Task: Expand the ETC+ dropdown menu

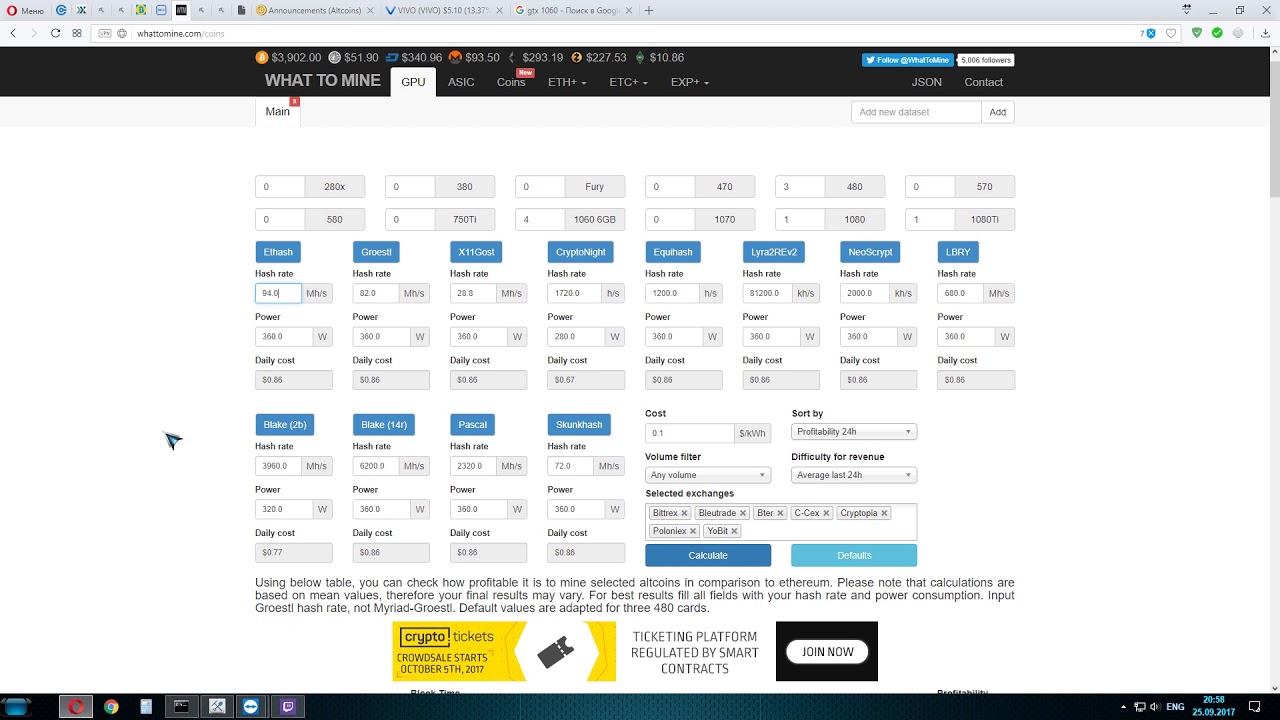Action: point(629,82)
